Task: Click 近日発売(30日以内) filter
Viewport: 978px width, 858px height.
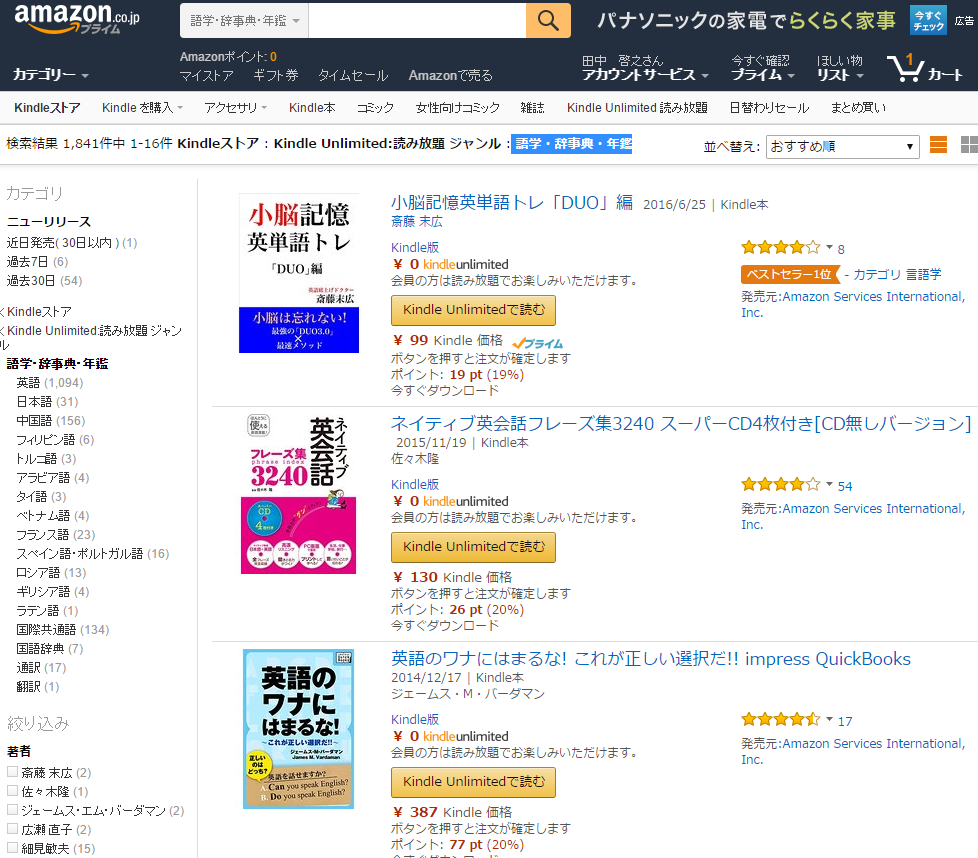Action: tap(72, 243)
